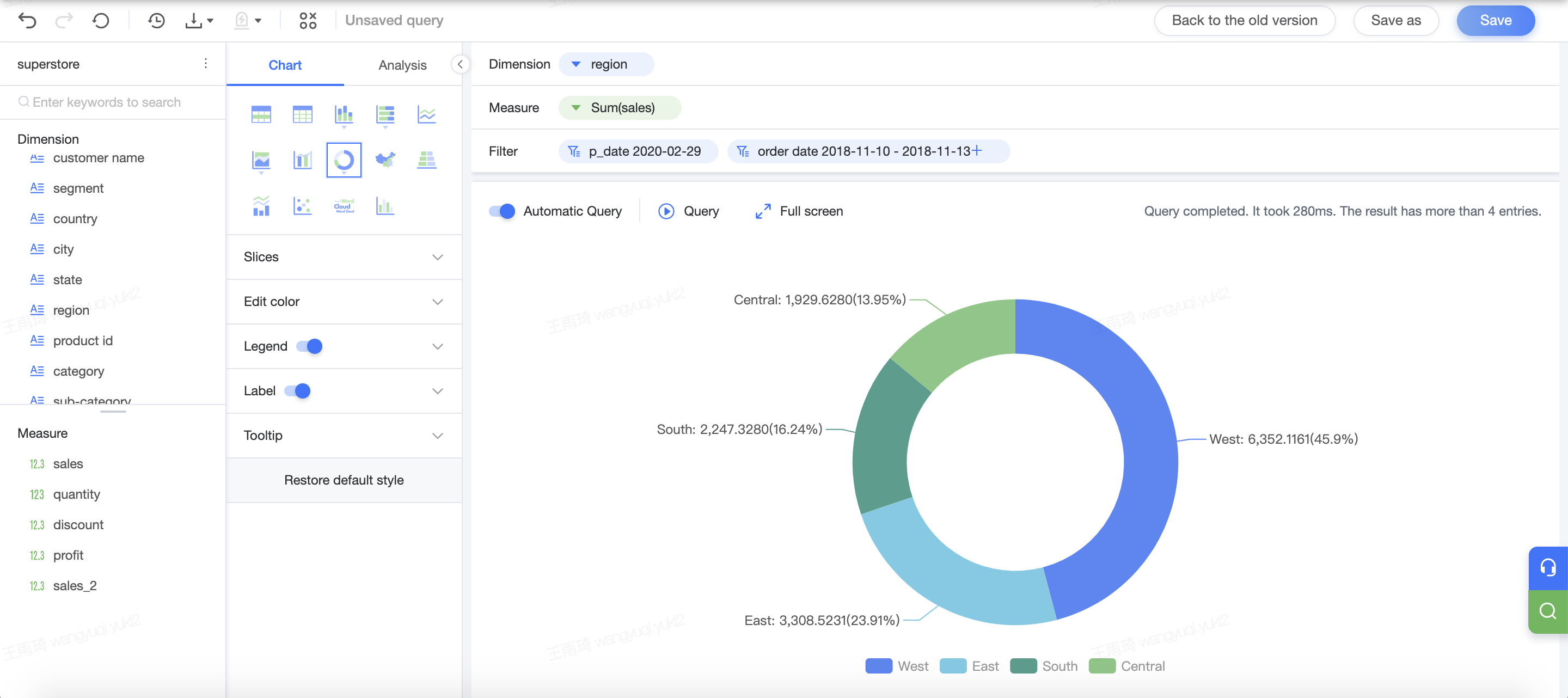Click the alert bell document icon
1568x698 pixels.
tap(242, 21)
